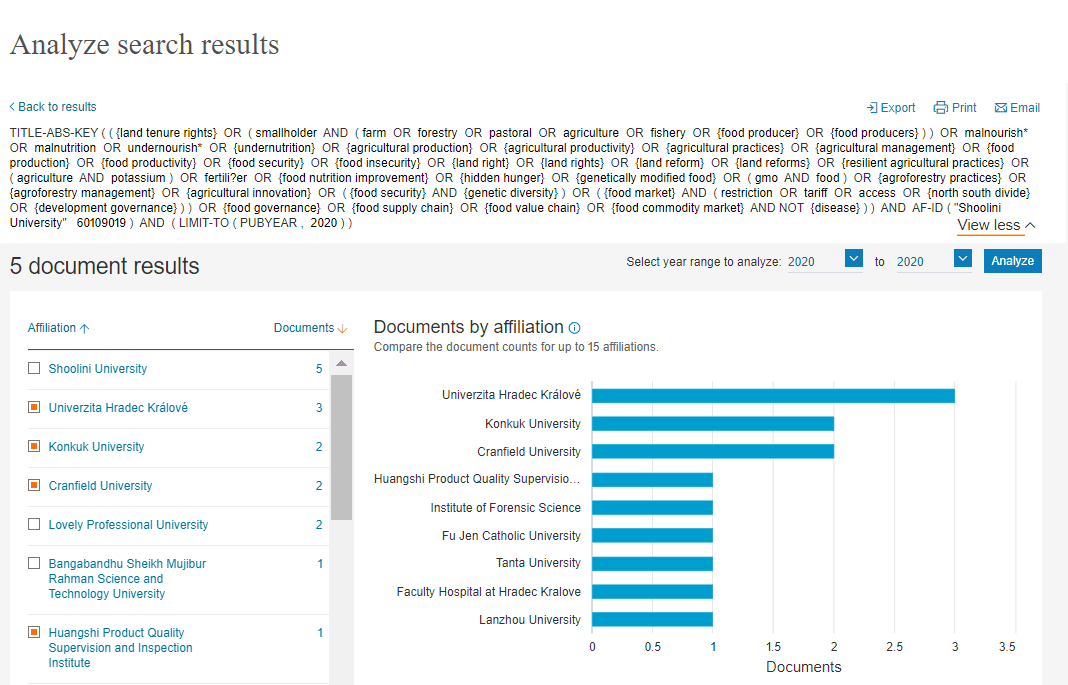Image resolution: width=1068 pixels, height=685 pixels.
Task: Click the Export icon
Action: click(x=872, y=108)
